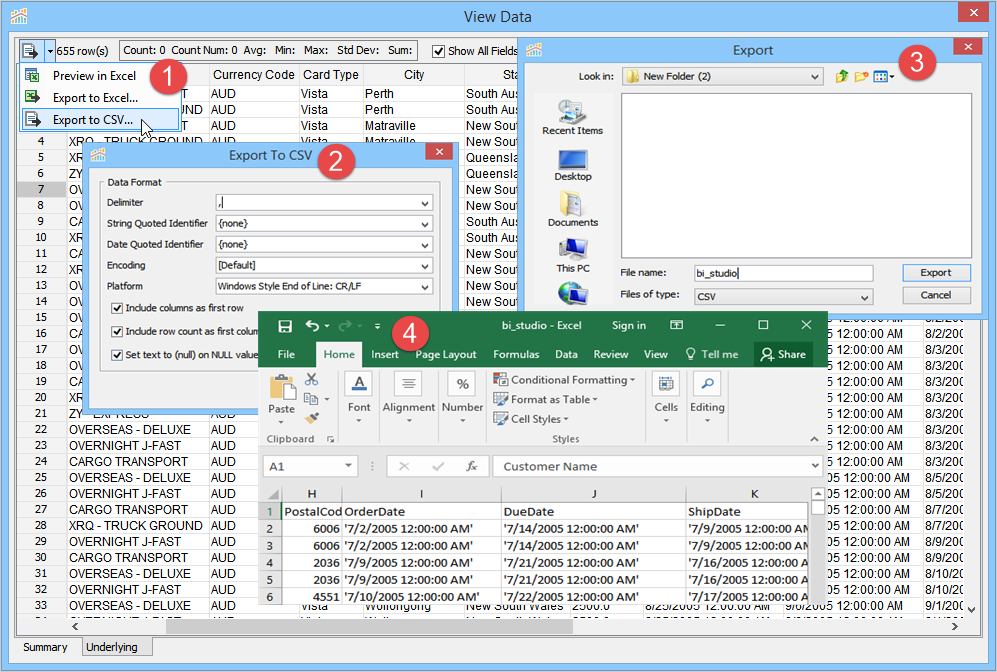Viewport: 997px width, 672px height.
Task: Click the File name input field
Action: pyautogui.click(x=783, y=273)
